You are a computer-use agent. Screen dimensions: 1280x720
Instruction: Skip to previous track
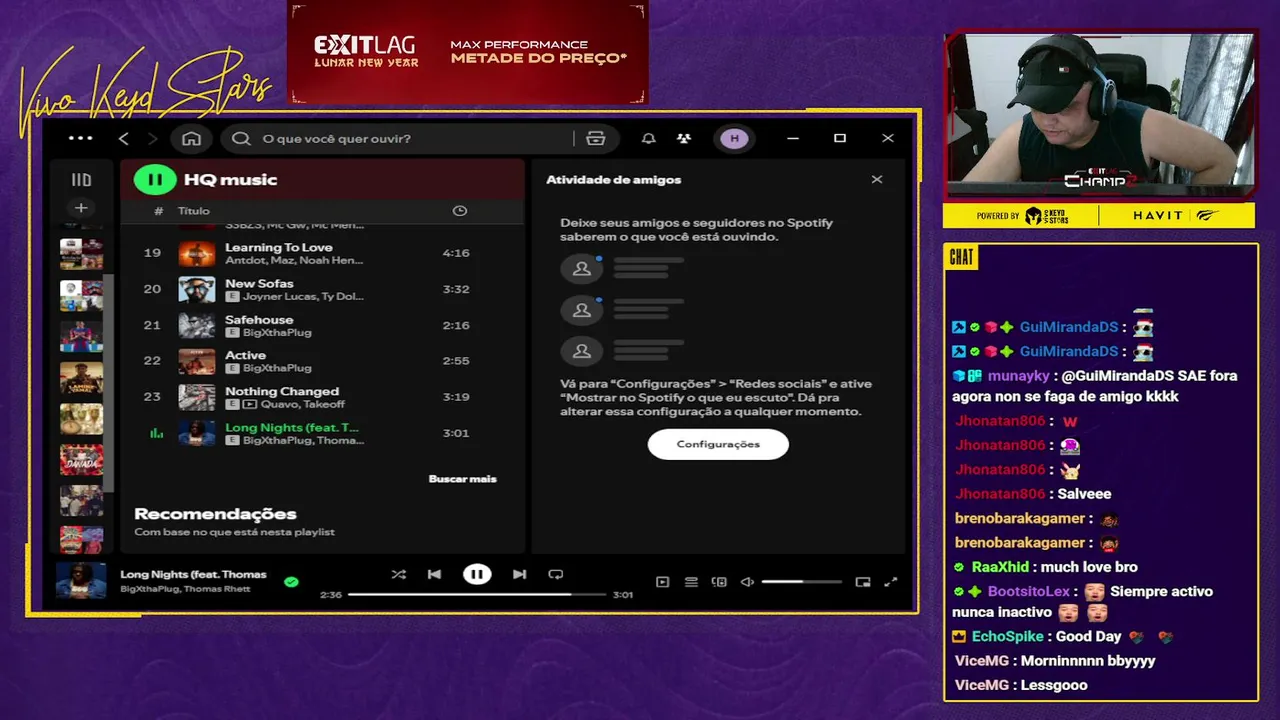pyautogui.click(x=434, y=574)
